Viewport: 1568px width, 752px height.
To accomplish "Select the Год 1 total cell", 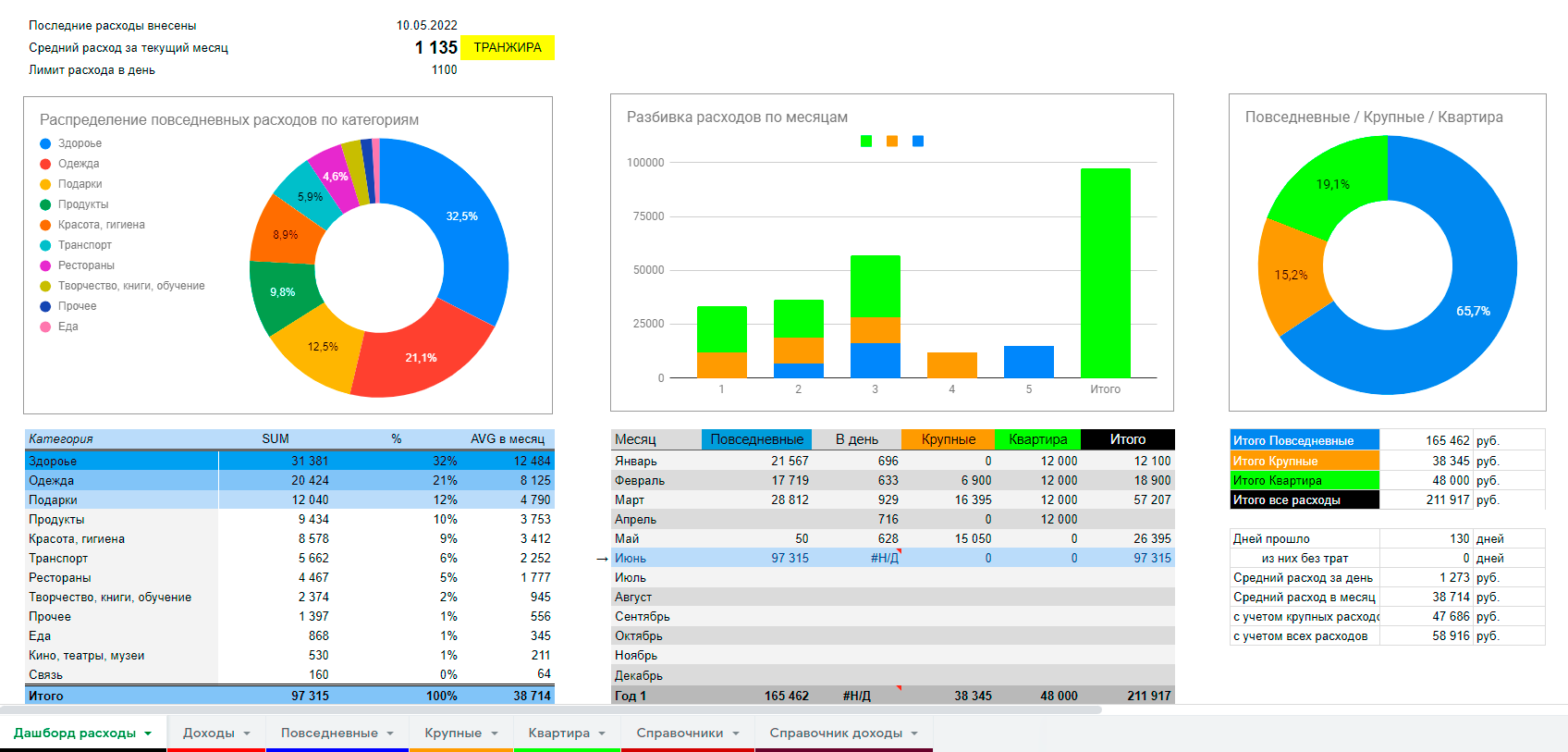I will pos(656,696).
